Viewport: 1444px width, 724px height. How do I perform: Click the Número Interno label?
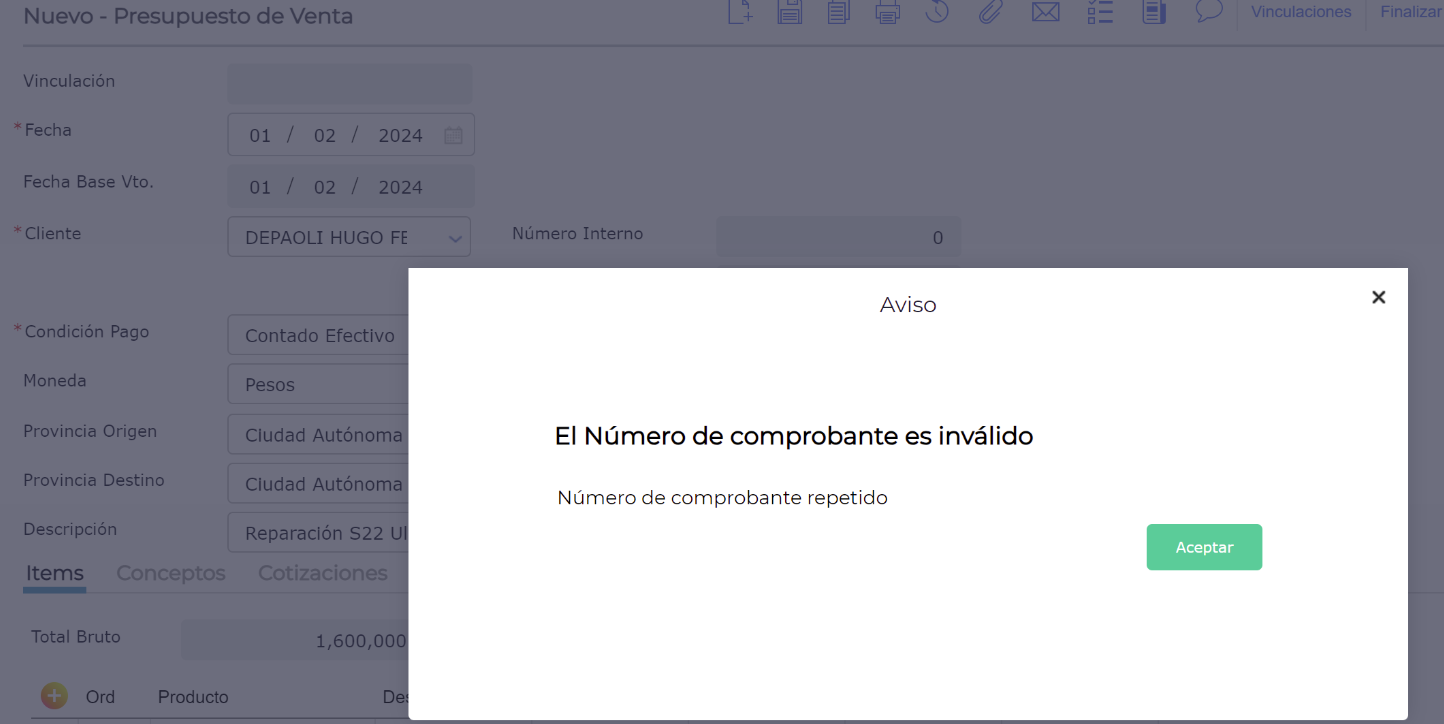578,234
